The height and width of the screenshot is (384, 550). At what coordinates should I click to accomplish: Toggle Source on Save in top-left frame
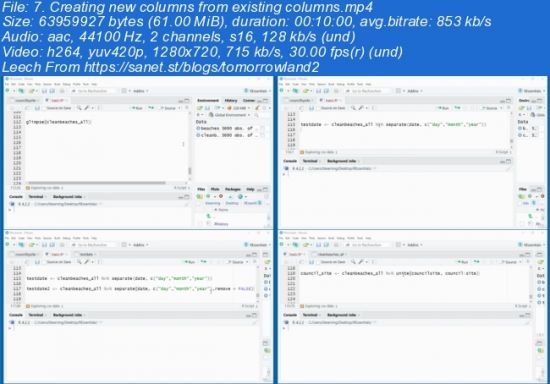(56, 108)
